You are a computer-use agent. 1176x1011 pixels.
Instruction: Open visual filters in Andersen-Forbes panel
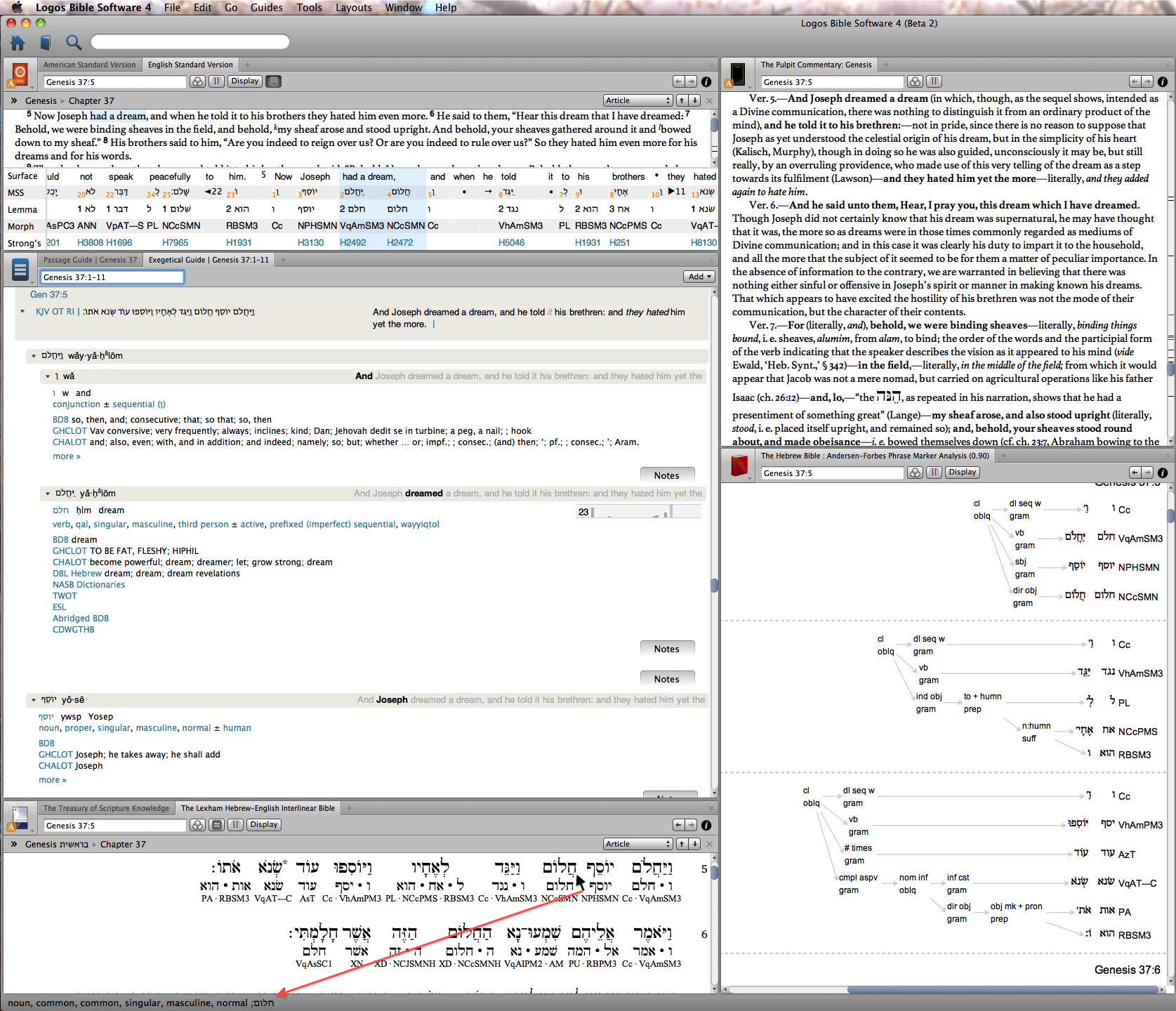pyautogui.click(x=916, y=473)
